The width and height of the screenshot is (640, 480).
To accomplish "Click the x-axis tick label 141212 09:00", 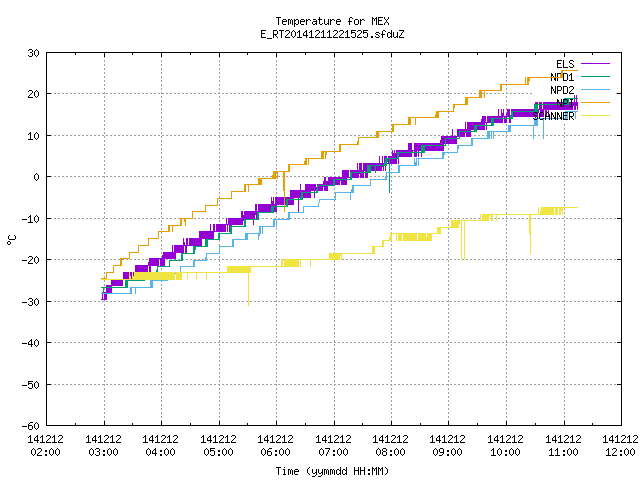I will pyautogui.click(x=448, y=446).
